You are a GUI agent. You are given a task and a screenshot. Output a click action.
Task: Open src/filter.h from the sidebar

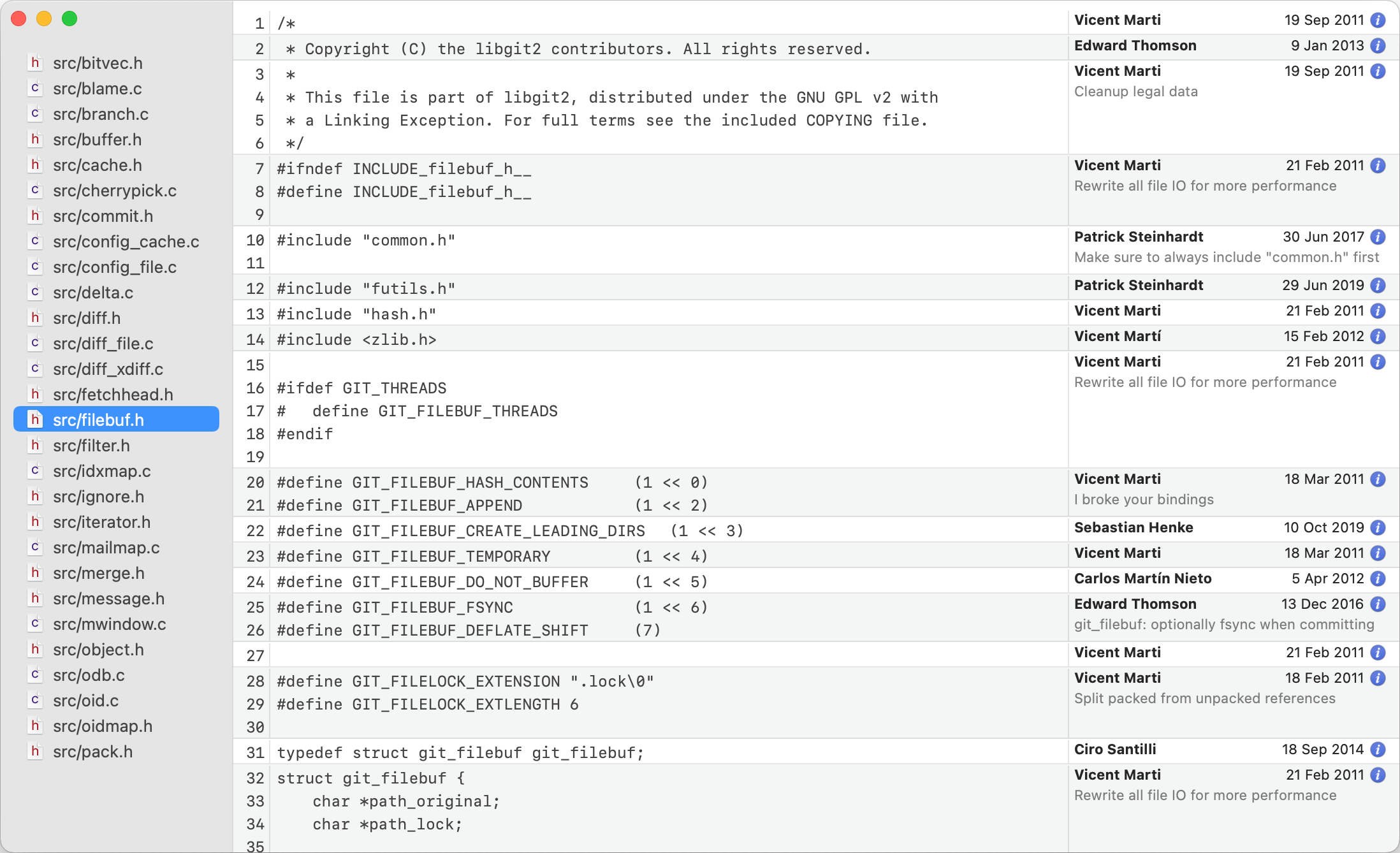click(x=91, y=446)
